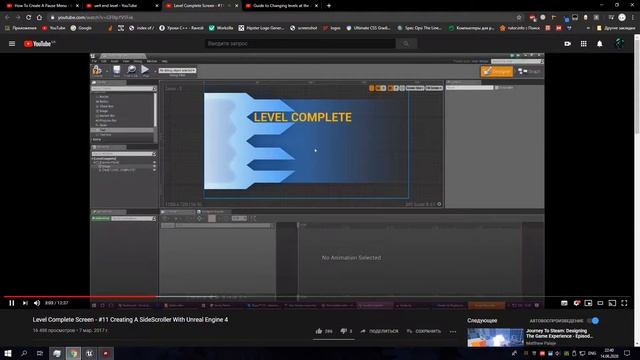
Task: Go to the YouTube home logo
Action: (x=39, y=44)
